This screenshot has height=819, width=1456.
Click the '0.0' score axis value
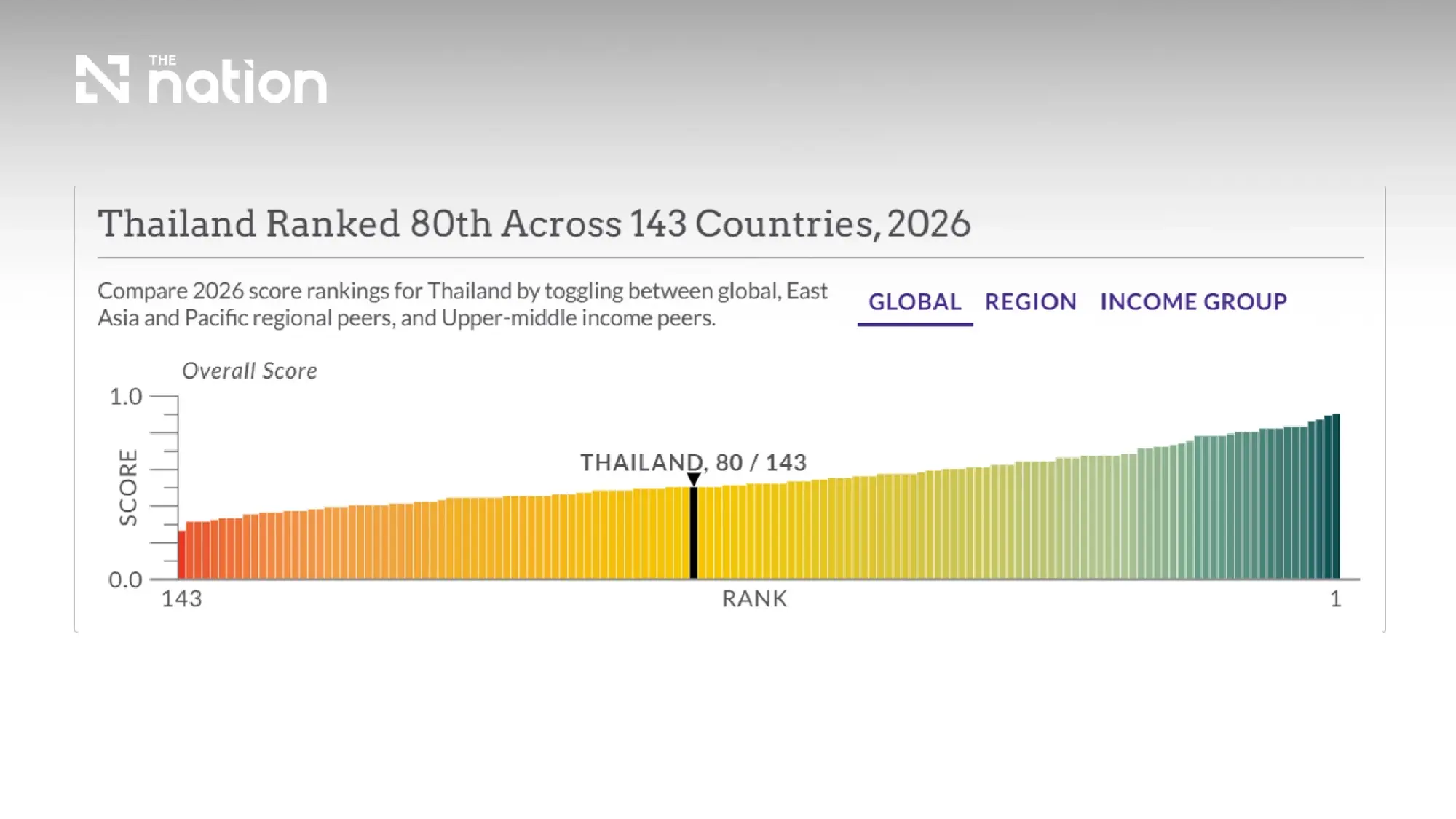pyautogui.click(x=125, y=580)
